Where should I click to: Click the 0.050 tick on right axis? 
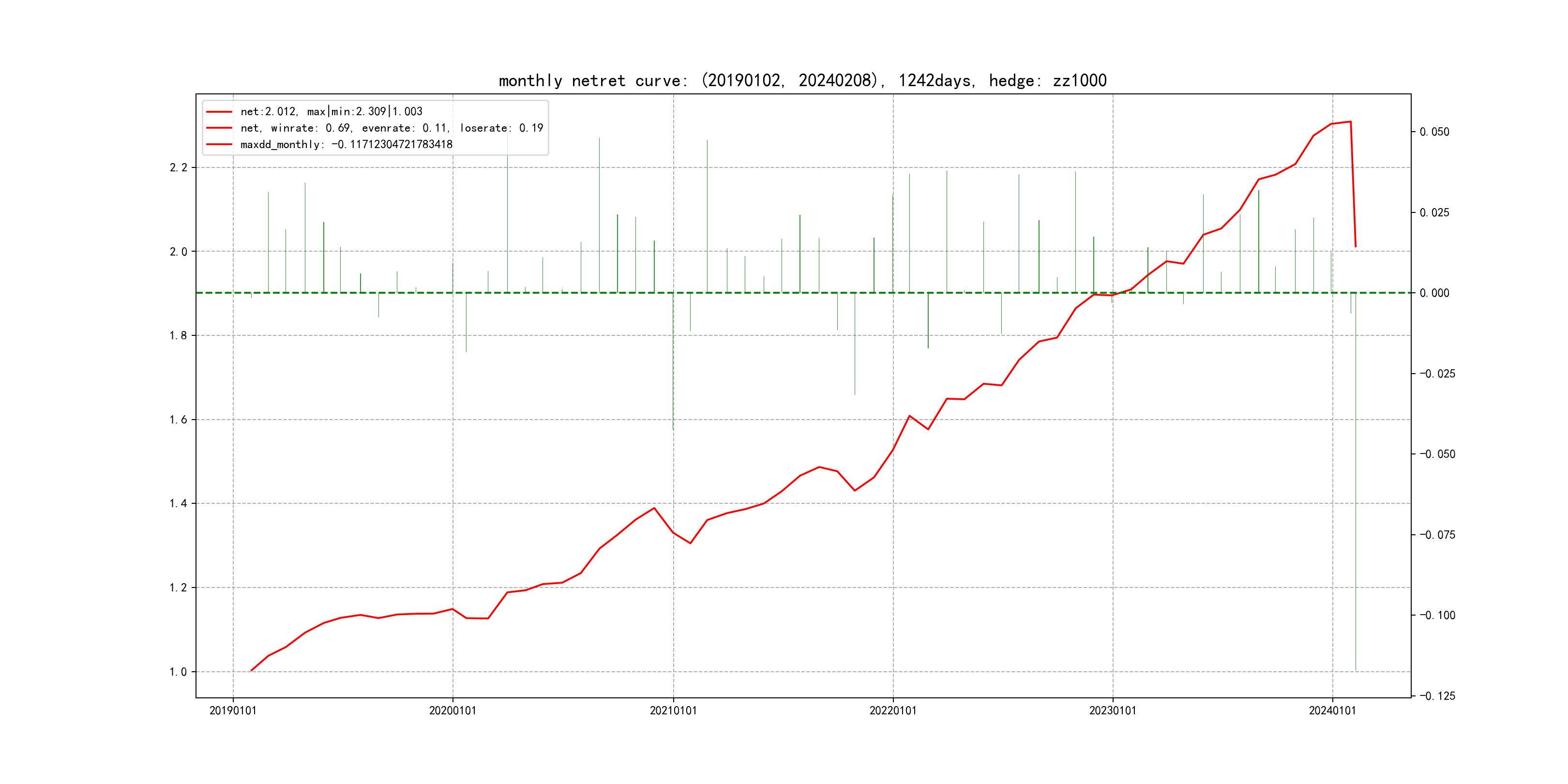1434,132
